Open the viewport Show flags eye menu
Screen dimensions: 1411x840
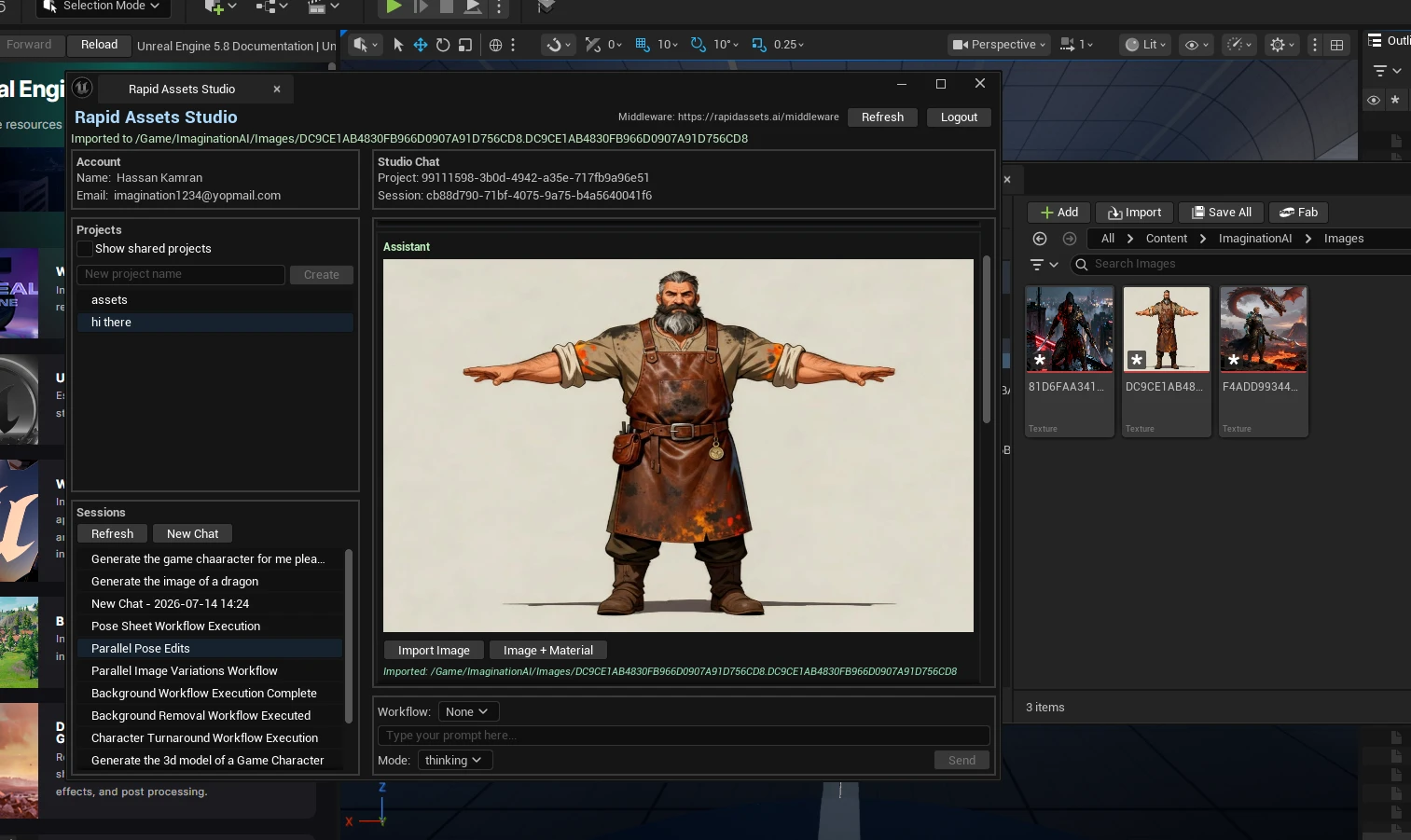click(x=1197, y=45)
